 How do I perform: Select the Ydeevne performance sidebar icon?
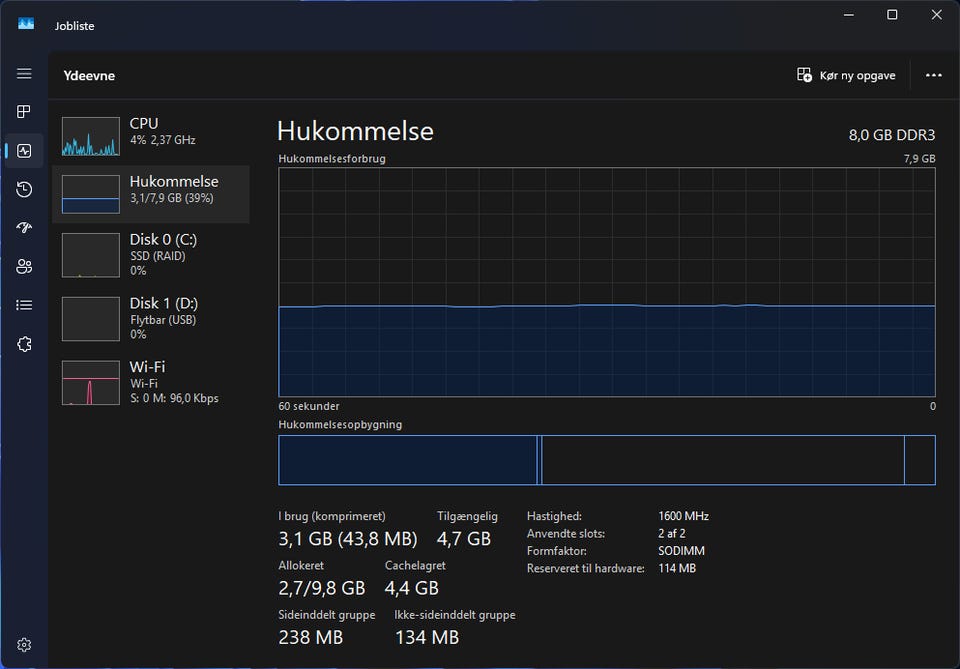24,151
